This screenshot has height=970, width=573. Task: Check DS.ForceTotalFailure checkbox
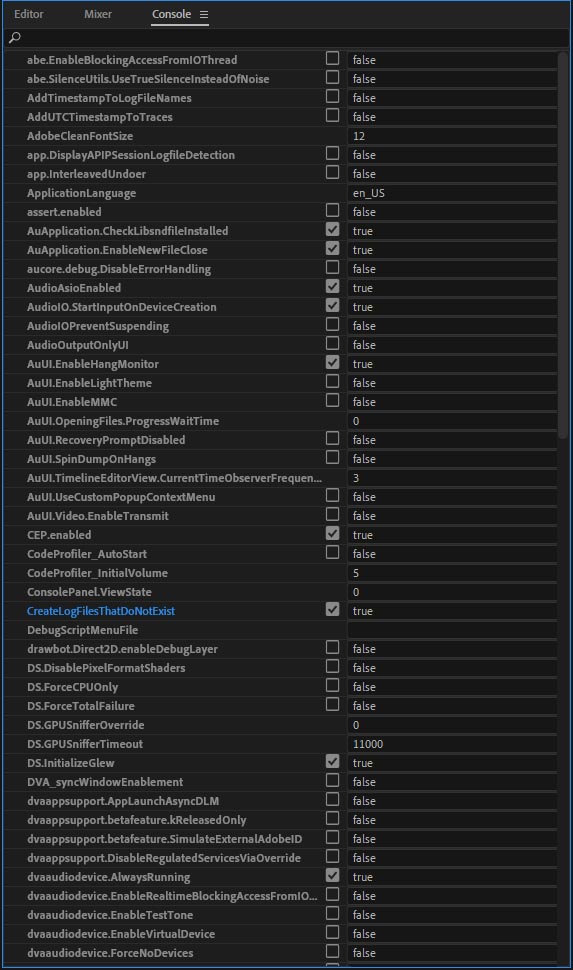click(332, 704)
